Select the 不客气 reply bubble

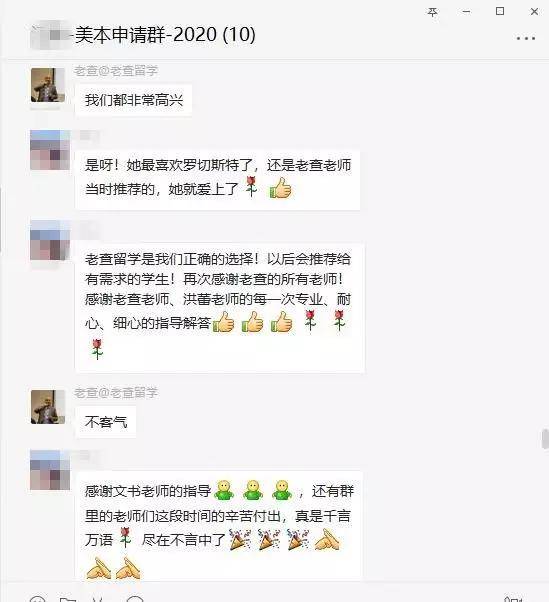106,422
